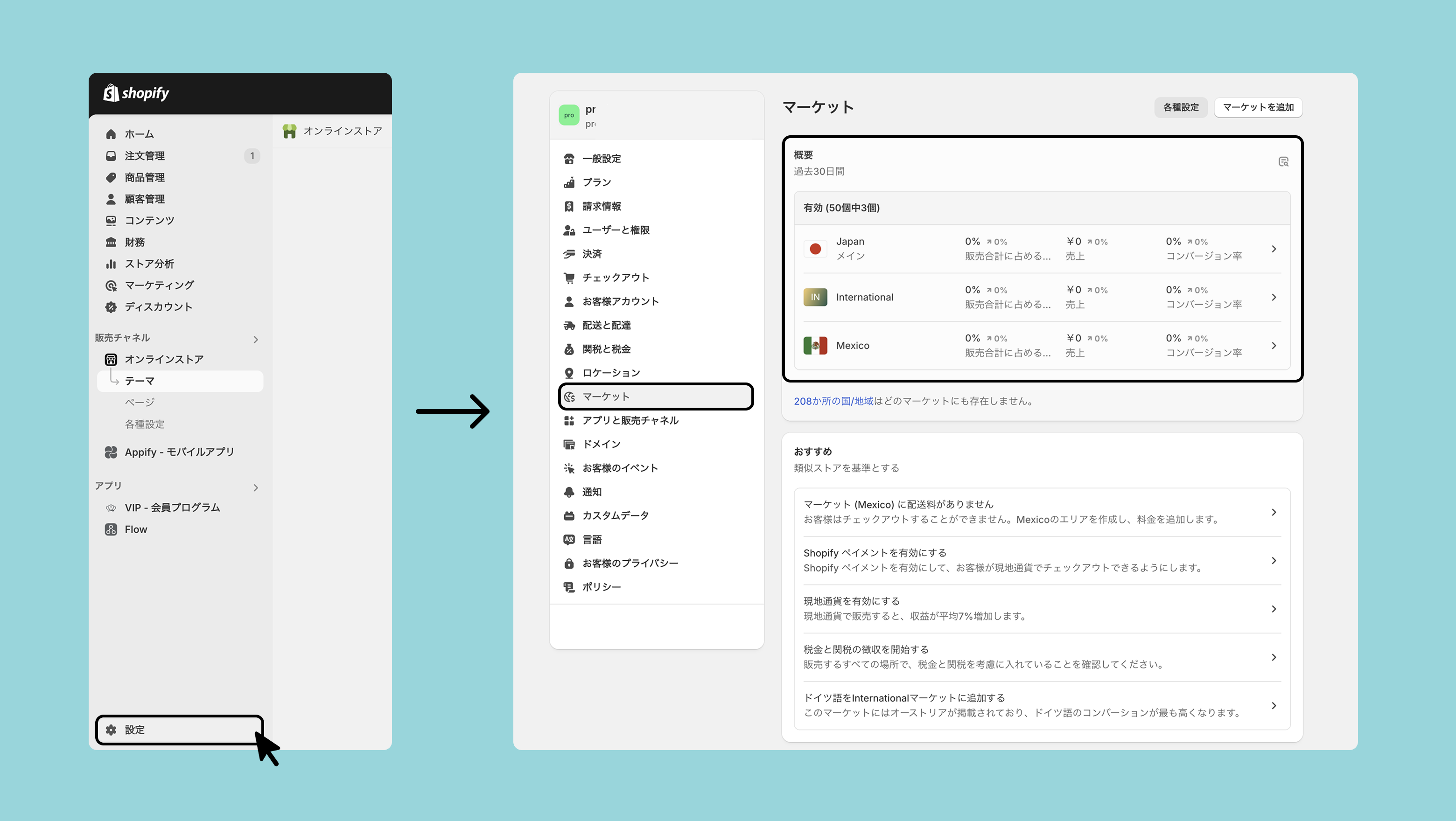Screen dimensions: 1456x821
Task: Click the Japan flag icon
Action: tap(815, 249)
